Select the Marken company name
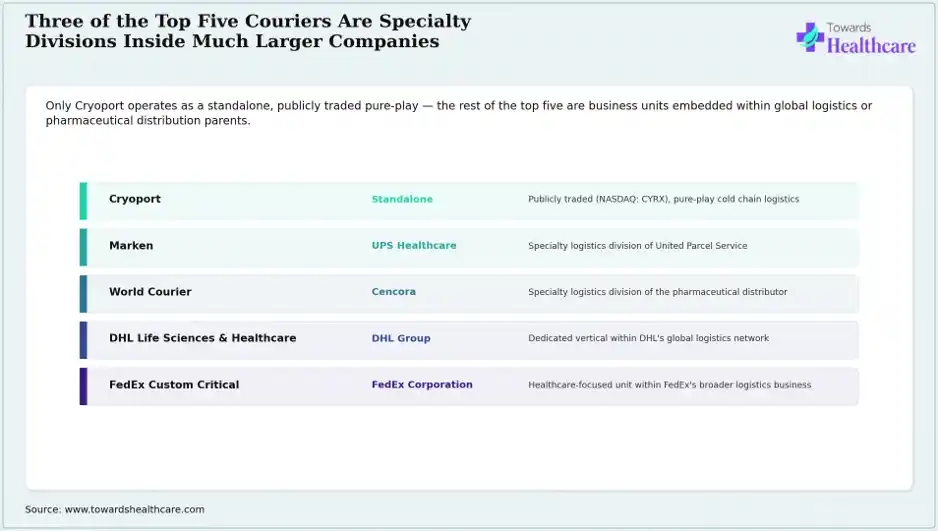Image resolution: width=938 pixels, height=531 pixels. pos(131,245)
